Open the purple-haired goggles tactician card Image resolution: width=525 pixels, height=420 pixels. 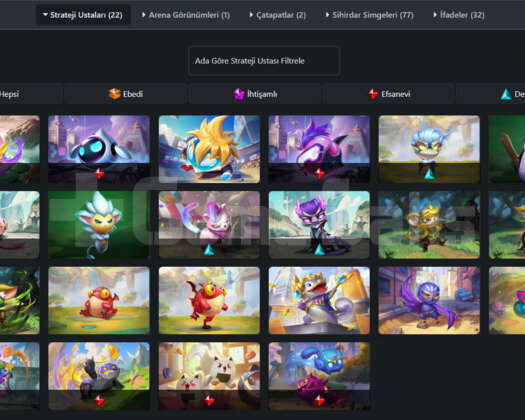pyautogui.click(x=319, y=149)
